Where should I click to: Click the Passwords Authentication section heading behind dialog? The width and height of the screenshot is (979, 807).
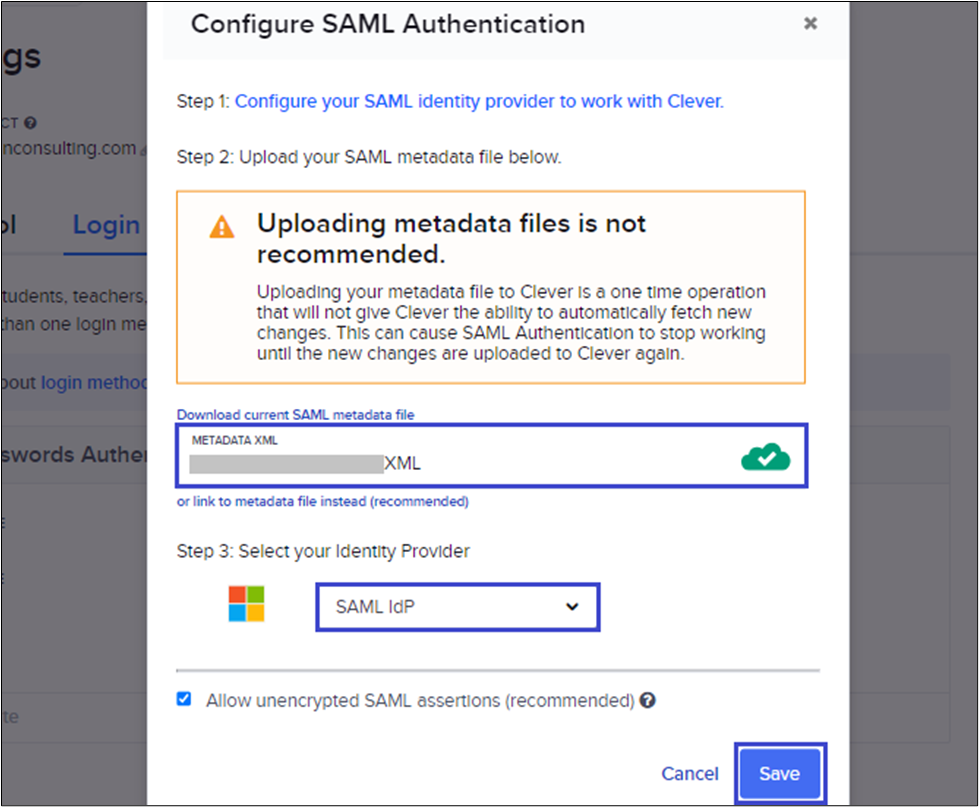pyautogui.click(x=74, y=454)
